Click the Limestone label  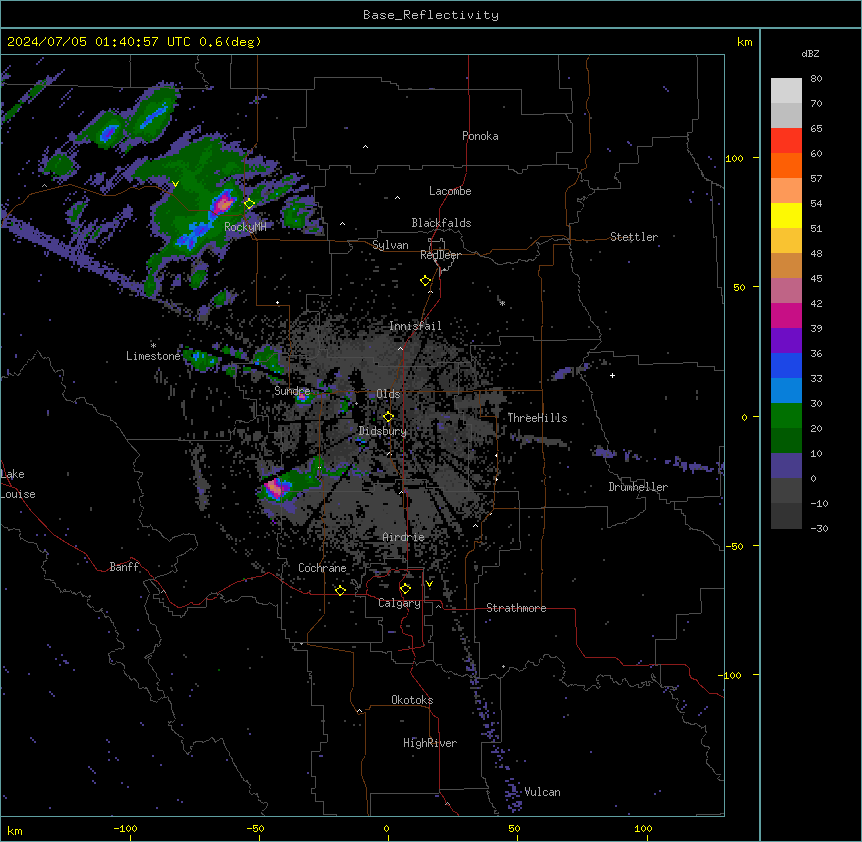click(153, 356)
